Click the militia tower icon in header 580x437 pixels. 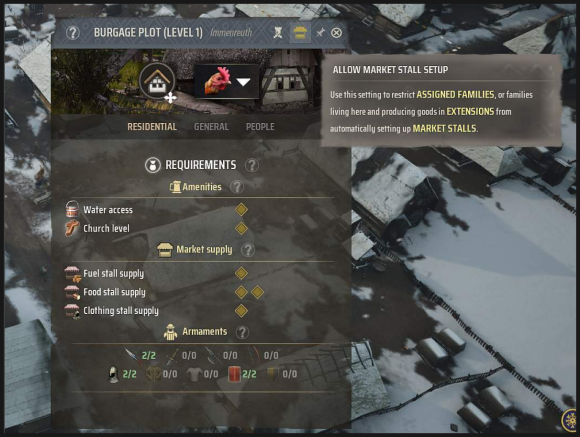tap(278, 33)
